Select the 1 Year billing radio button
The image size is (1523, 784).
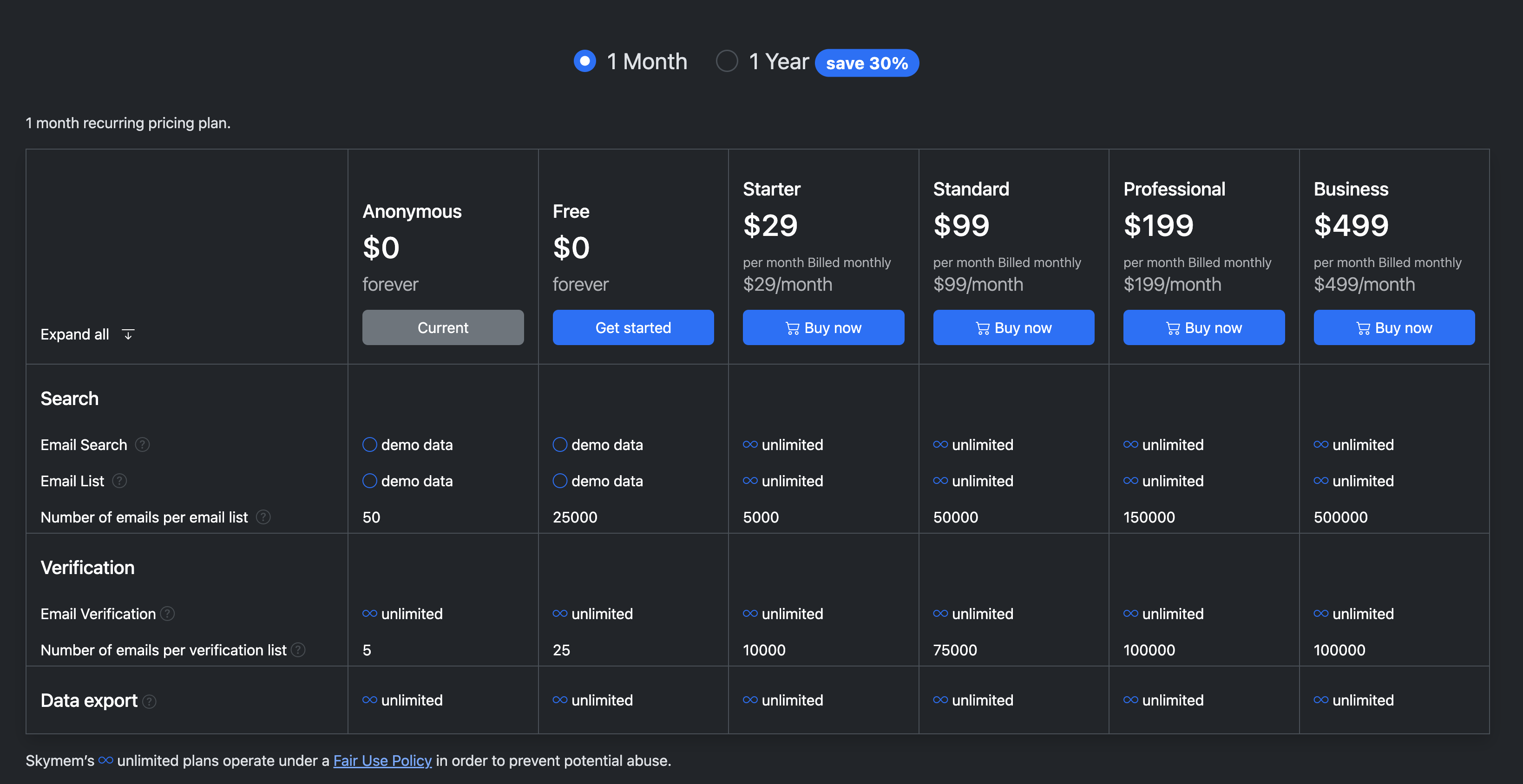click(x=727, y=61)
